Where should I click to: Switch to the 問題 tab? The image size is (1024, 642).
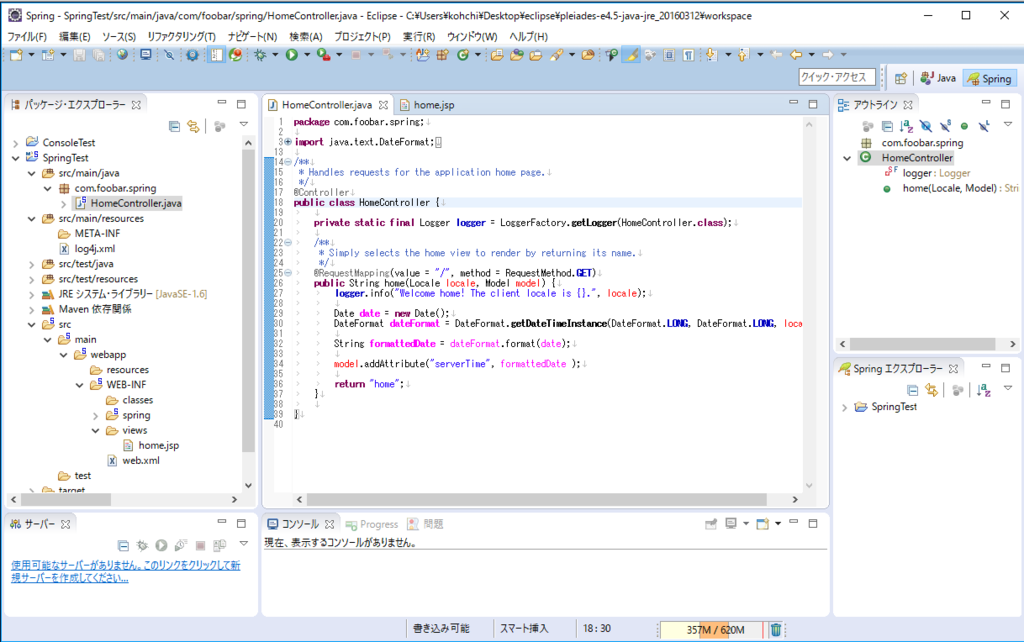click(425, 524)
